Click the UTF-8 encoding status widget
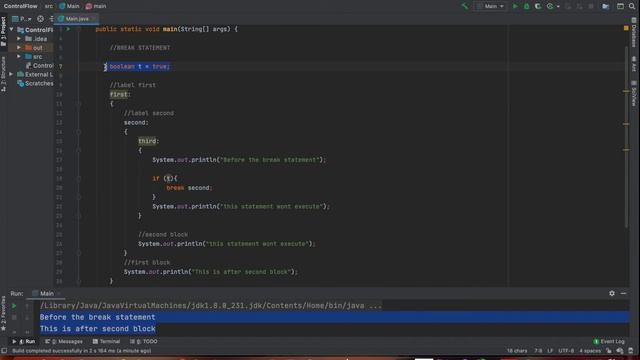The image size is (640, 360). (566, 351)
